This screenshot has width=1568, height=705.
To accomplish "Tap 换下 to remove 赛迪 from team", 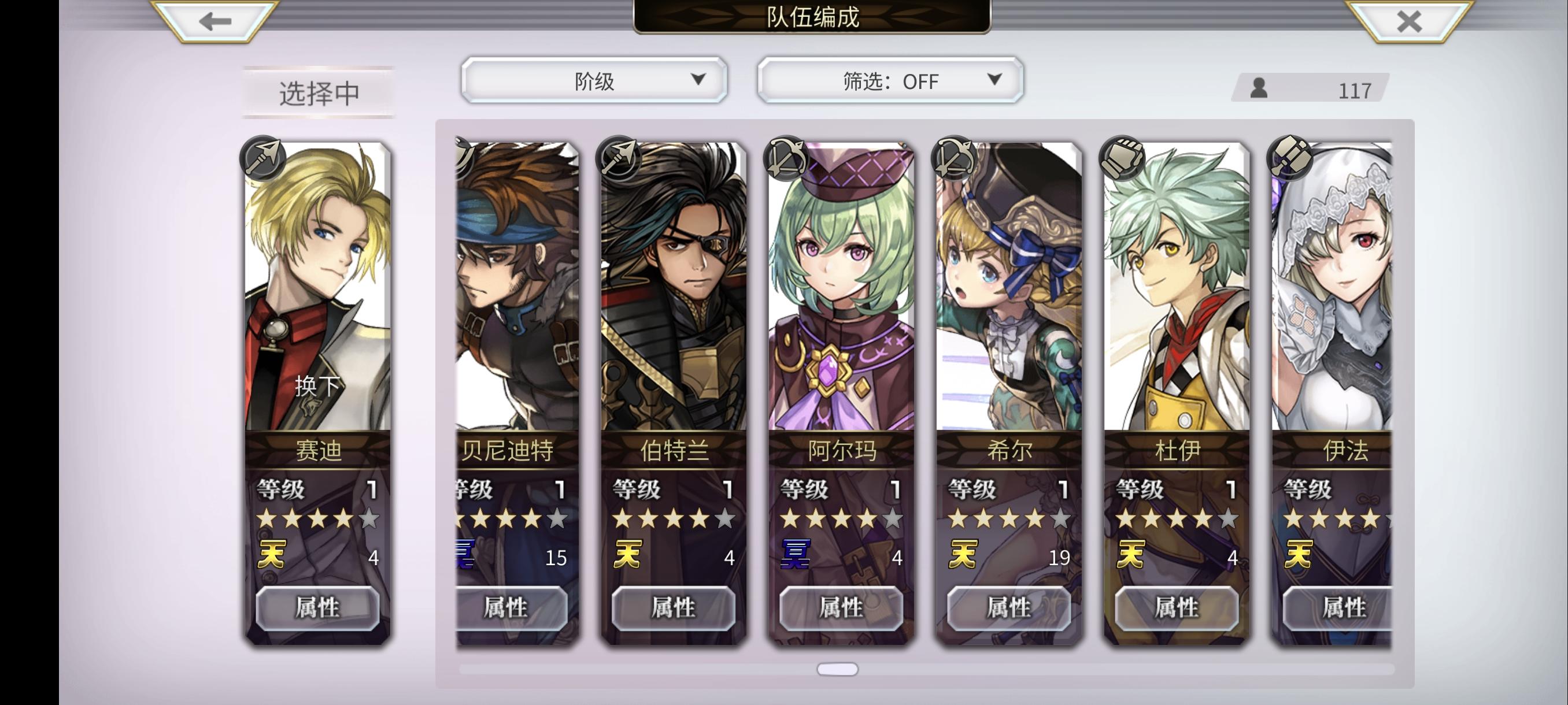I will click(316, 385).
